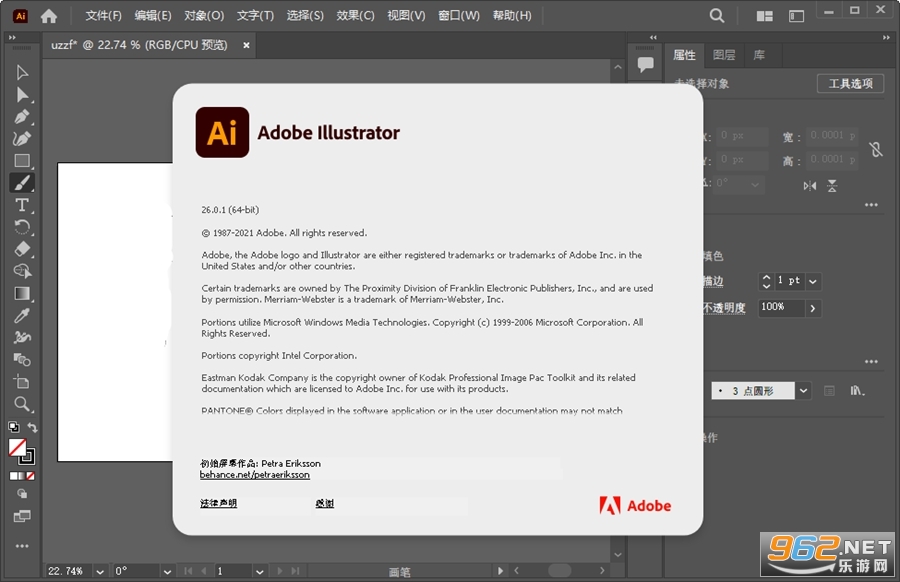Go to the next artboard arrow
The height and width of the screenshot is (582, 900).
click(x=280, y=571)
